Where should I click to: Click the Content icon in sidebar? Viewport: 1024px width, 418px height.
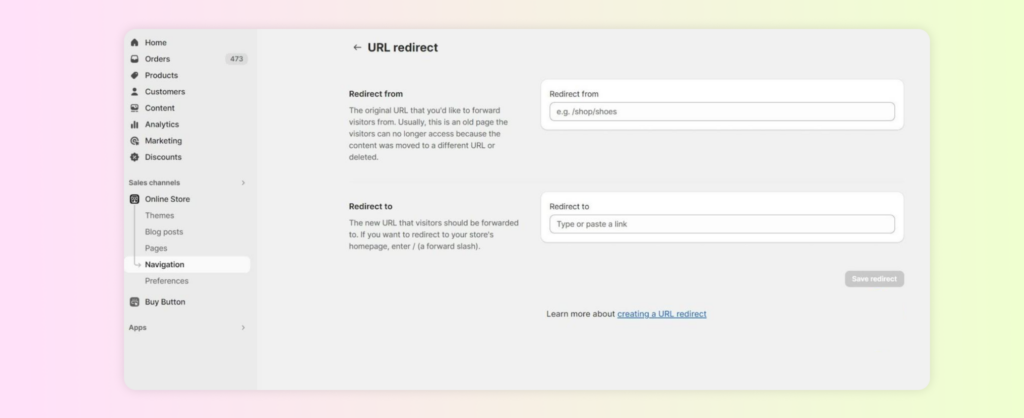pos(135,108)
